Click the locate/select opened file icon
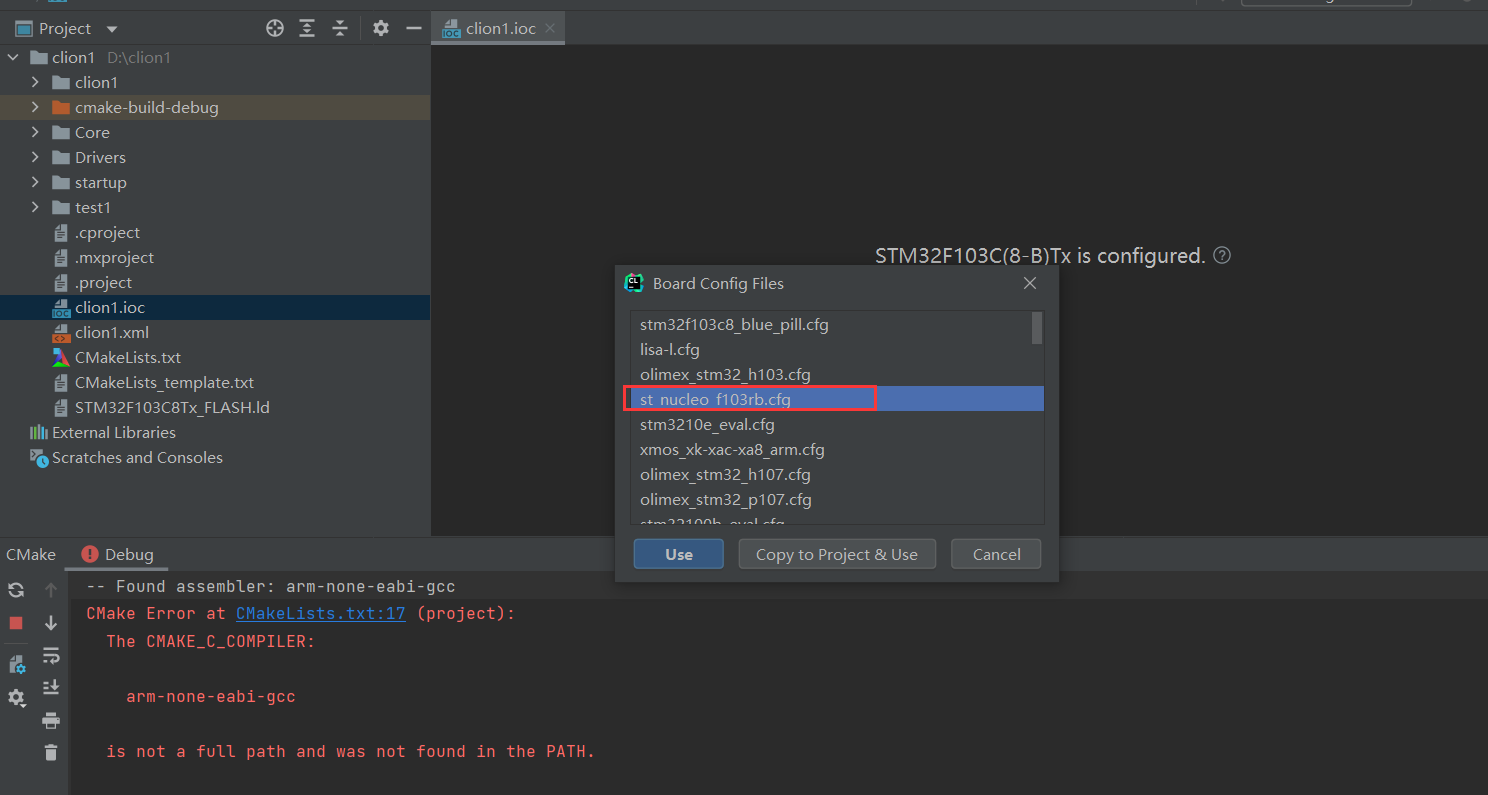The width and height of the screenshot is (1488, 795). pos(275,28)
